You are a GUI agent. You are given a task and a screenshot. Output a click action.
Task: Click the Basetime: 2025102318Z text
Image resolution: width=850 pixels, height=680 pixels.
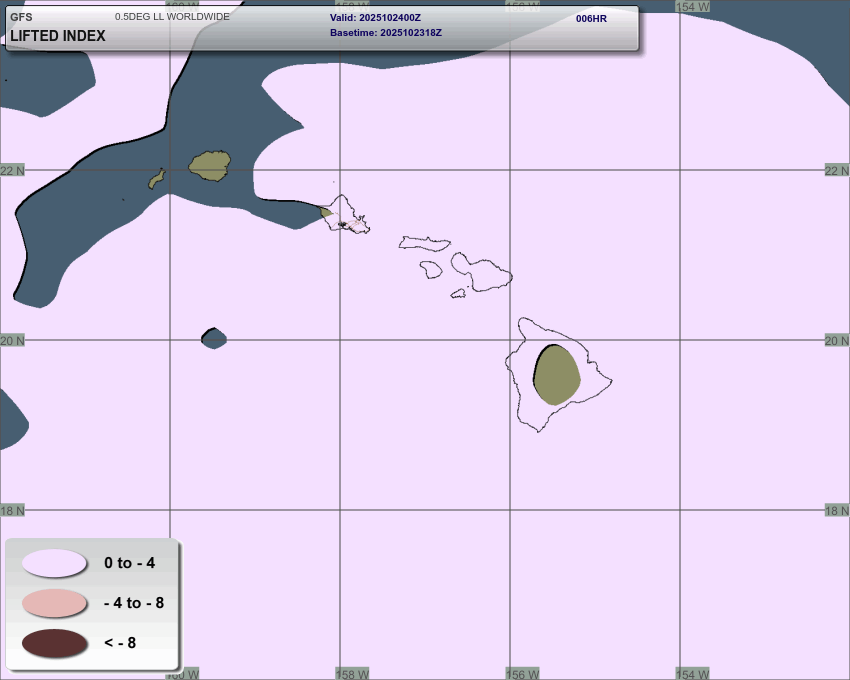coord(386,33)
